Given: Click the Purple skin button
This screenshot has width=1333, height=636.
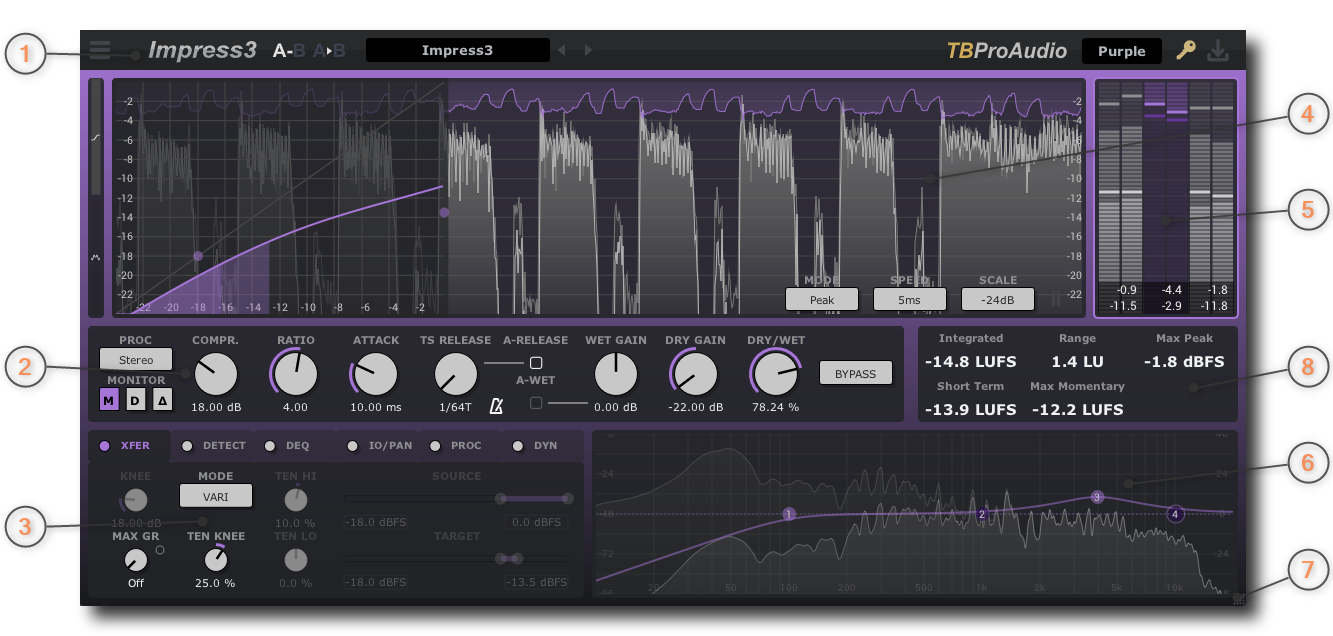Looking at the screenshot, I should pos(1121,50).
